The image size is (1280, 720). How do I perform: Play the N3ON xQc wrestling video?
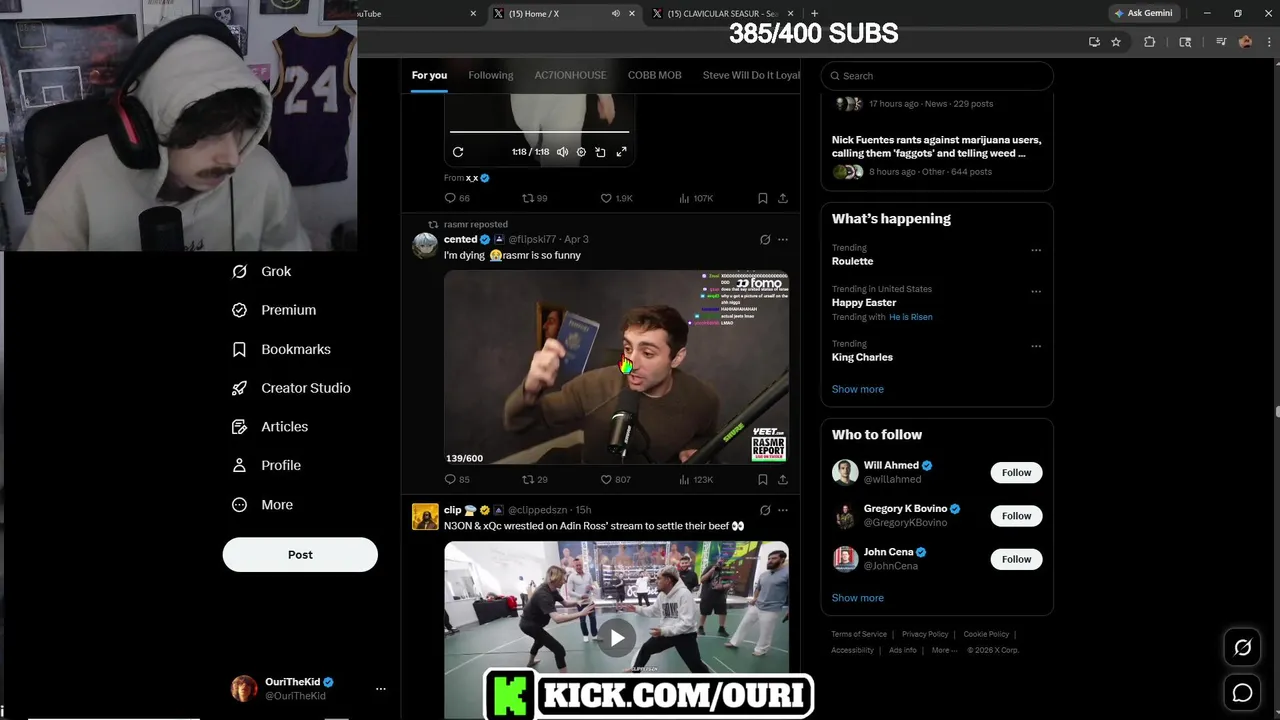617,638
